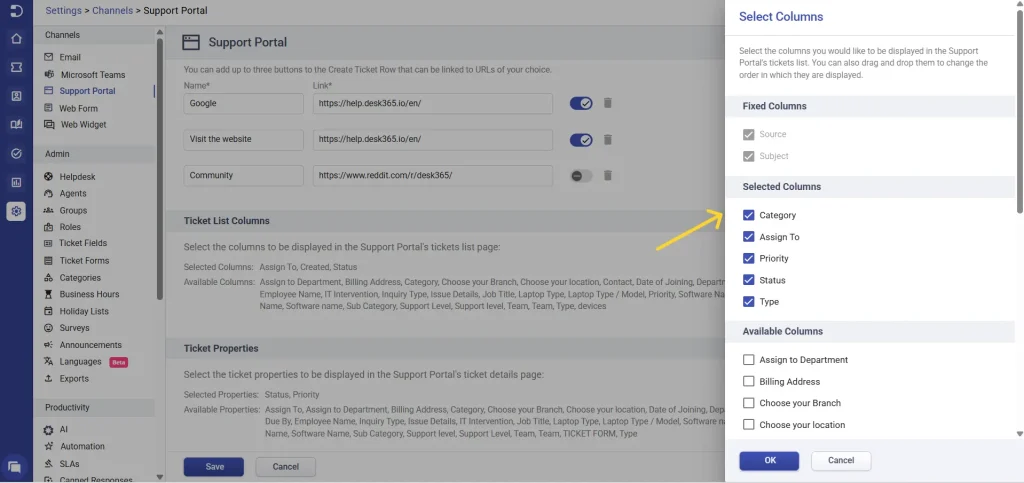Click the Visit the website name field
Screen dimensions: 1024x483
[x=244, y=140]
